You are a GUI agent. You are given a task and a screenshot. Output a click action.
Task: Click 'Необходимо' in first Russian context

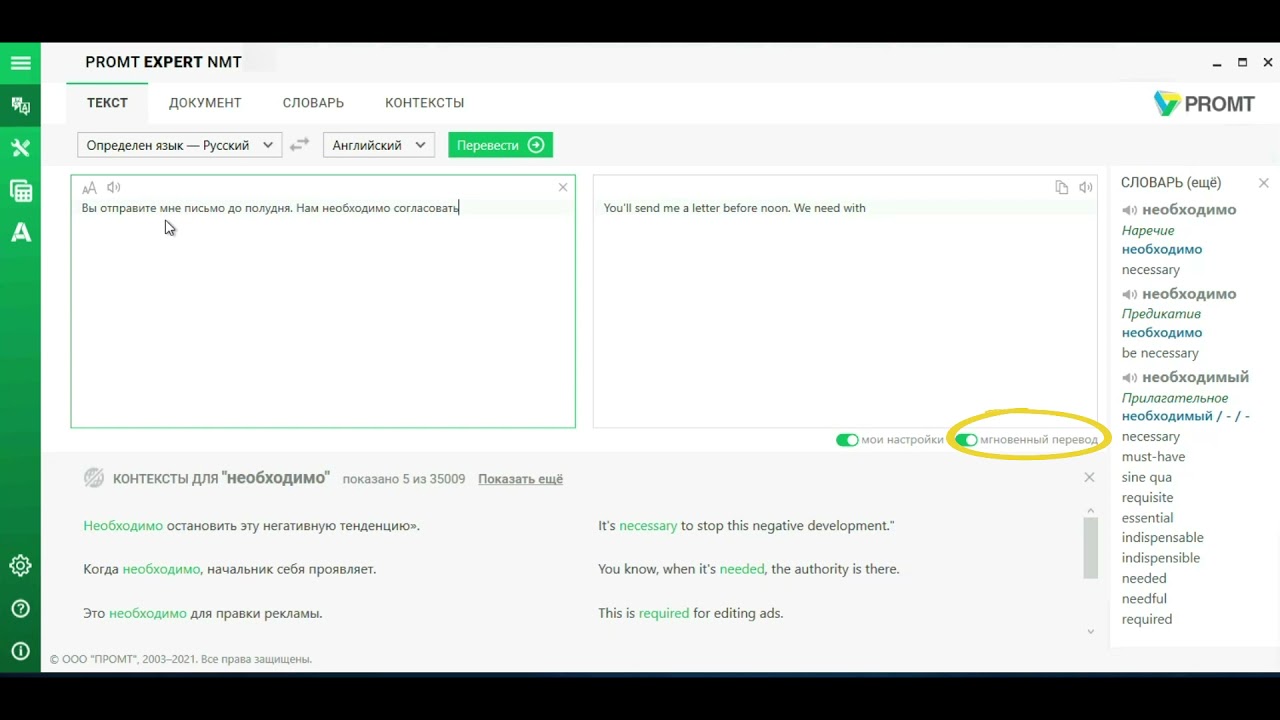(123, 526)
